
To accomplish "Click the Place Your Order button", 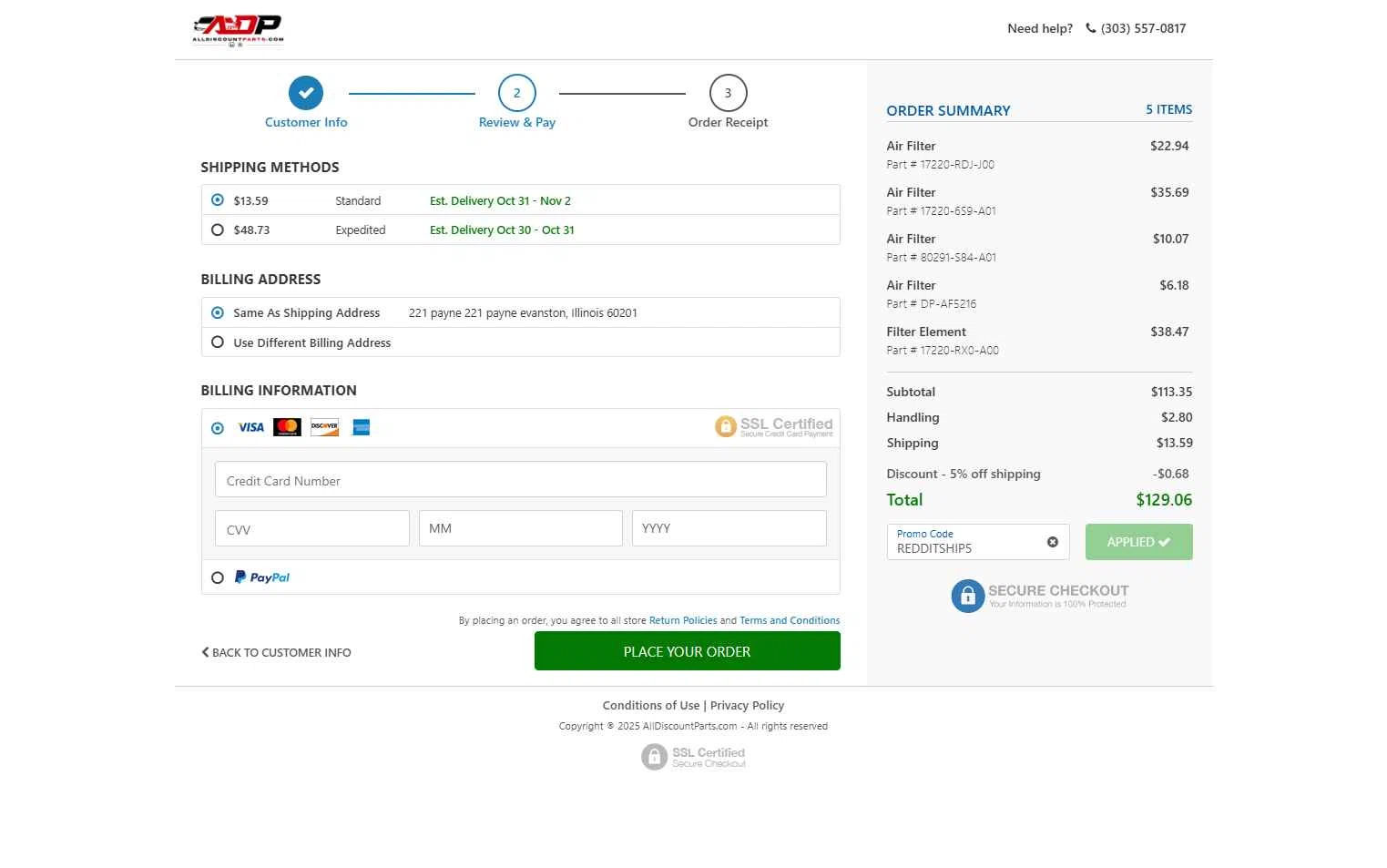I will click(688, 651).
